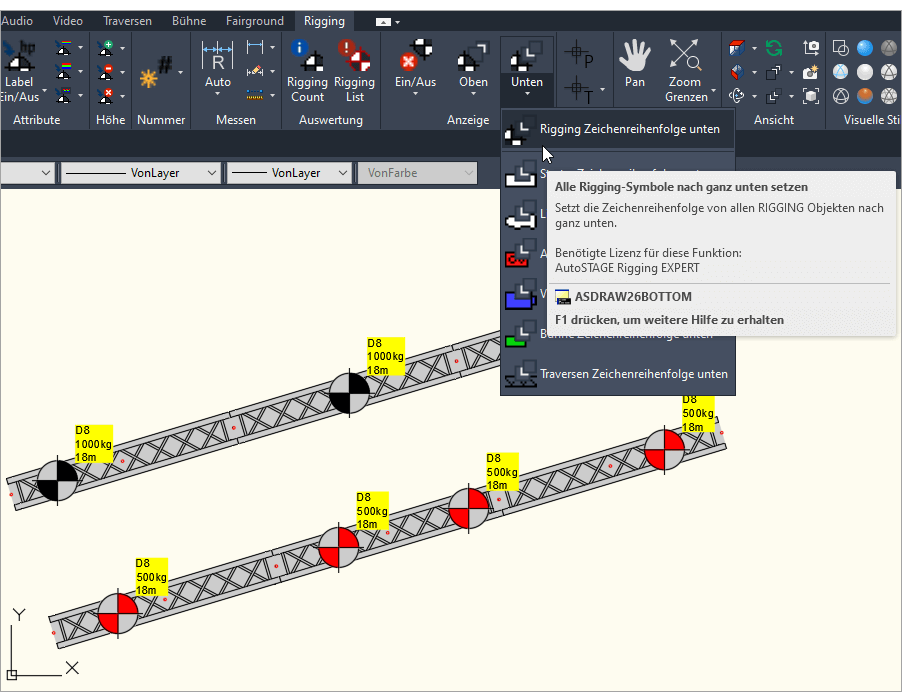Image resolution: width=902 pixels, height=692 pixels.
Task: Click the UCS origin icon in drawing
Action: pyautogui.click(x=12, y=675)
